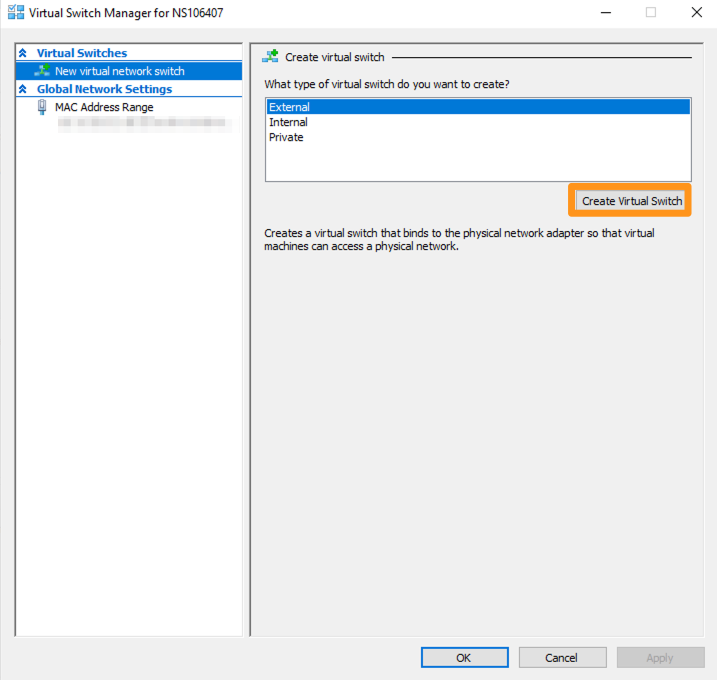Click the Apply button
The image size is (717, 680).
pos(660,658)
